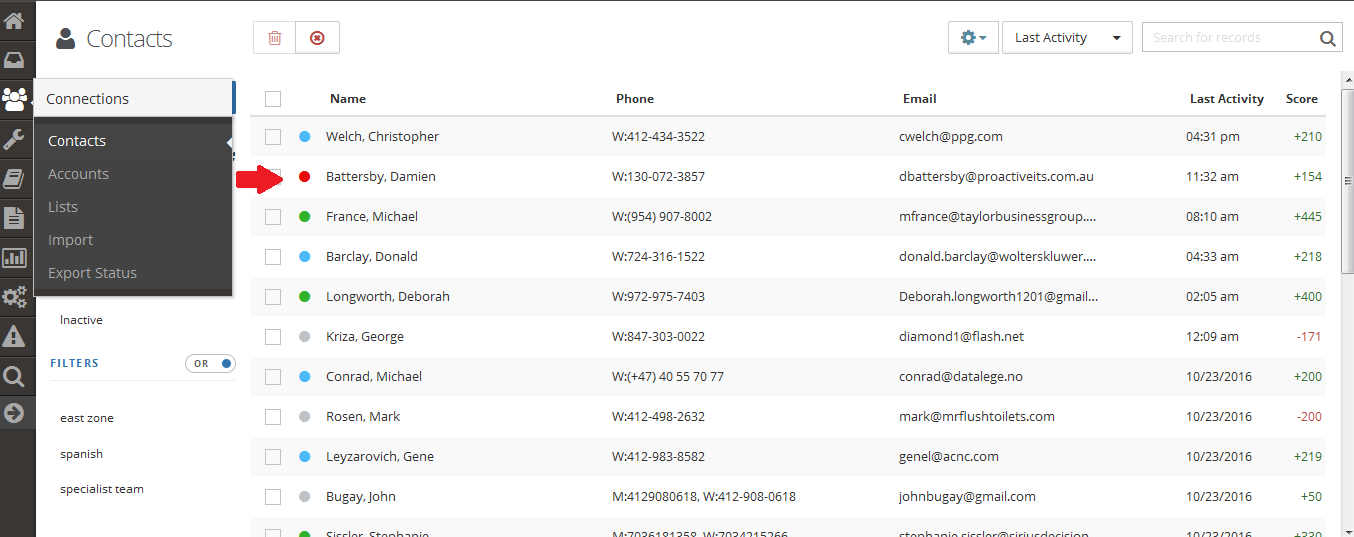
Task: Open the gears settings sidebar icon
Action: (x=14, y=297)
